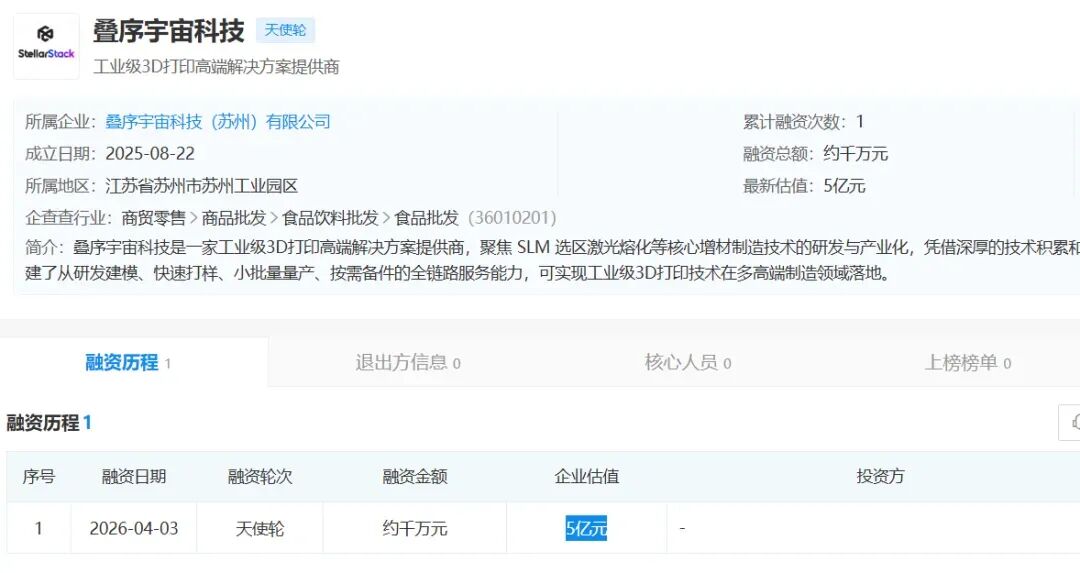The height and width of the screenshot is (573, 1080).
Task: Click the 天使轮 tag beside company name
Action: click(285, 30)
